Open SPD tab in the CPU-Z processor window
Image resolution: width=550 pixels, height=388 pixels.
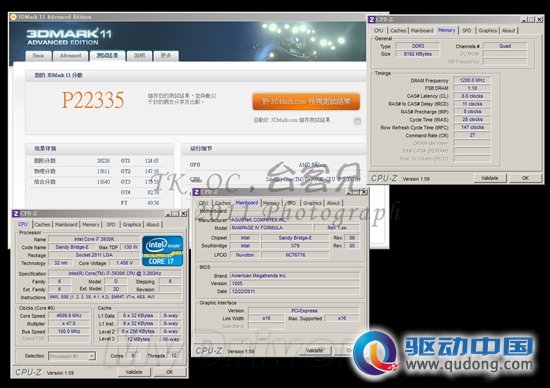[x=111, y=225]
